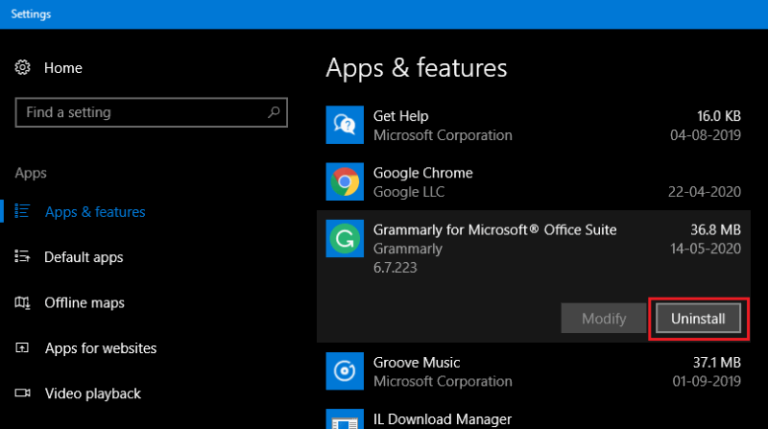Open the Default apps section
This screenshot has width=768, height=429.
(84, 257)
